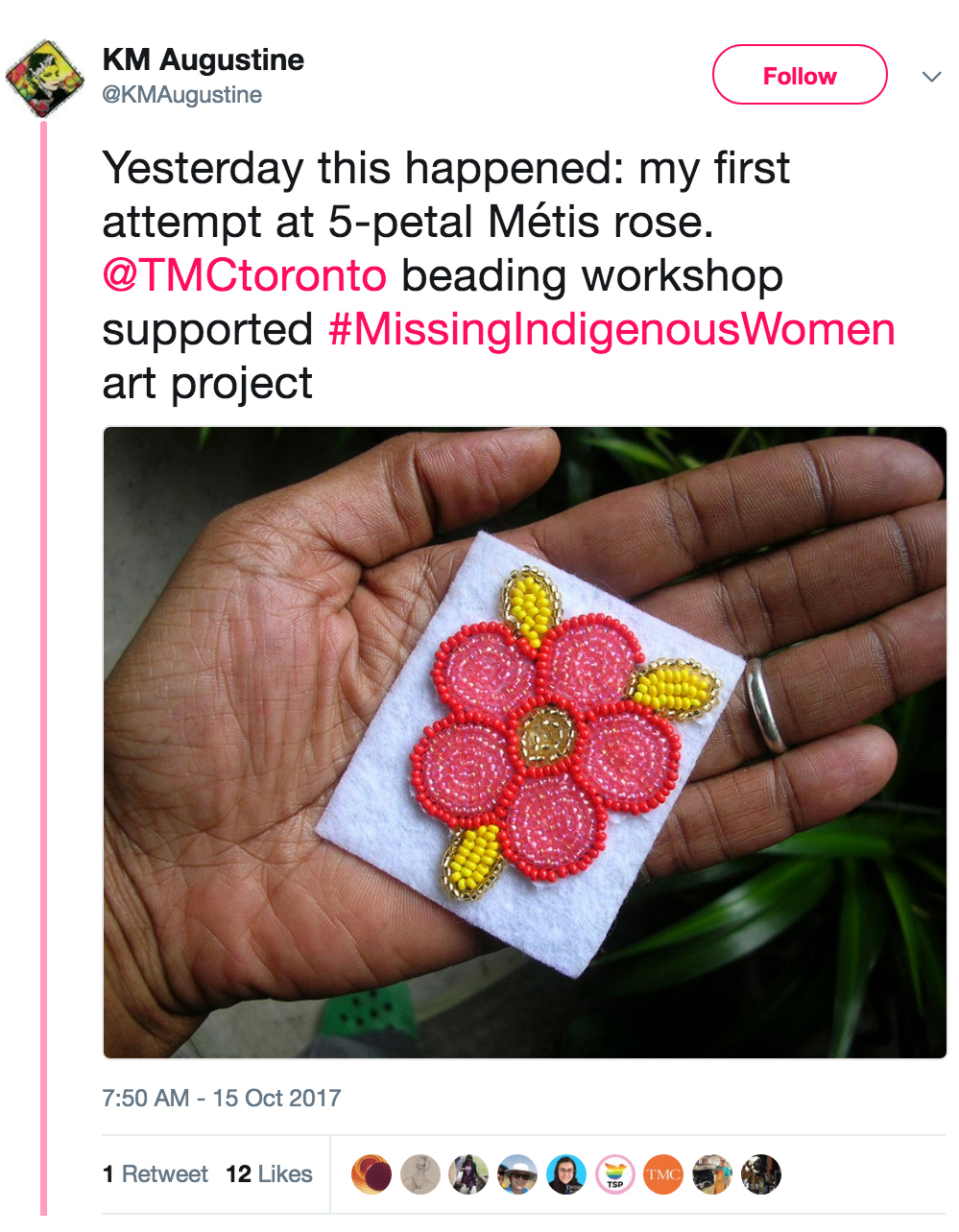The width and height of the screenshot is (959, 1232).
Task: Follow KM Augustine
Action: 799,75
